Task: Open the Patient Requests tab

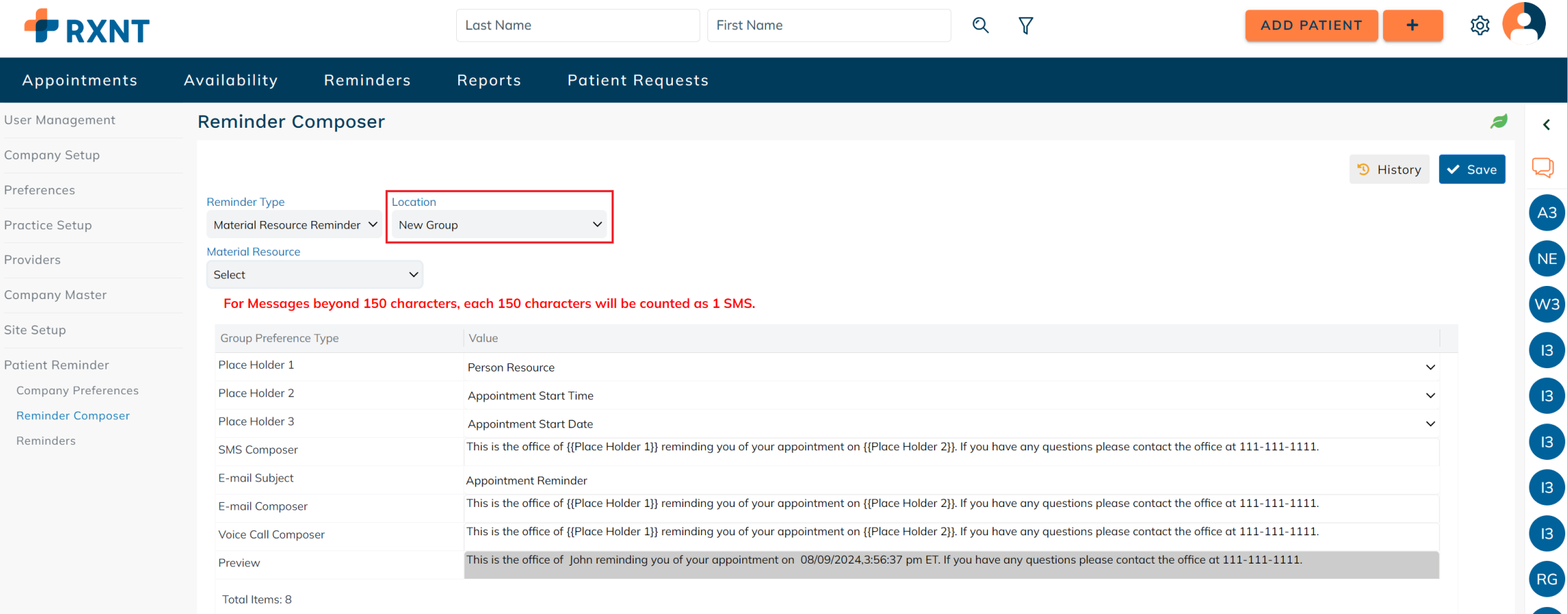Action: click(x=638, y=80)
